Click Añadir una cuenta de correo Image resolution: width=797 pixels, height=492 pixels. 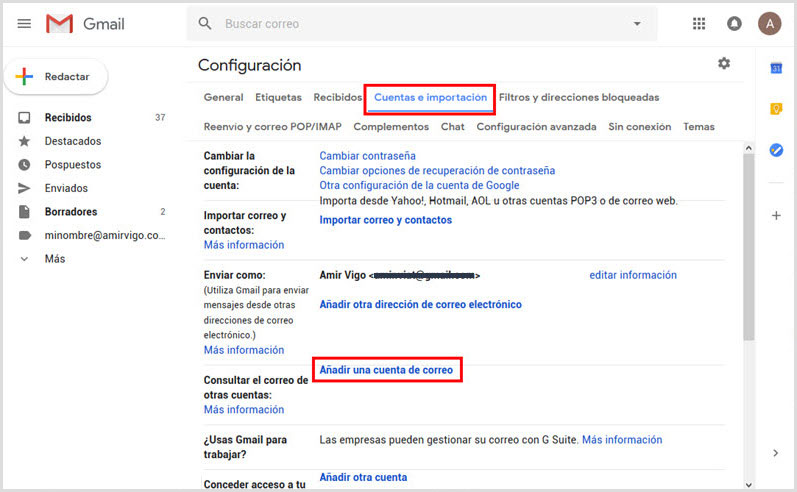click(x=386, y=370)
